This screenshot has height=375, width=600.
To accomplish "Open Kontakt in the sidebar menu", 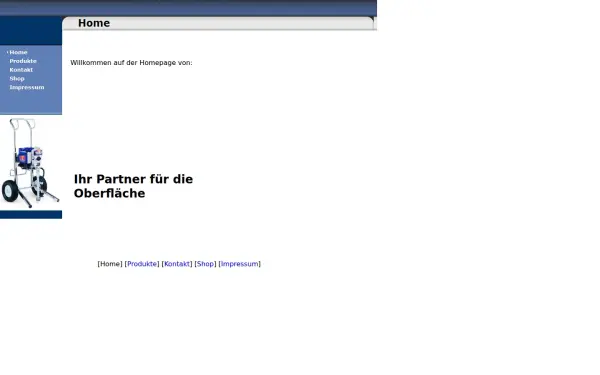I will (x=21, y=70).
